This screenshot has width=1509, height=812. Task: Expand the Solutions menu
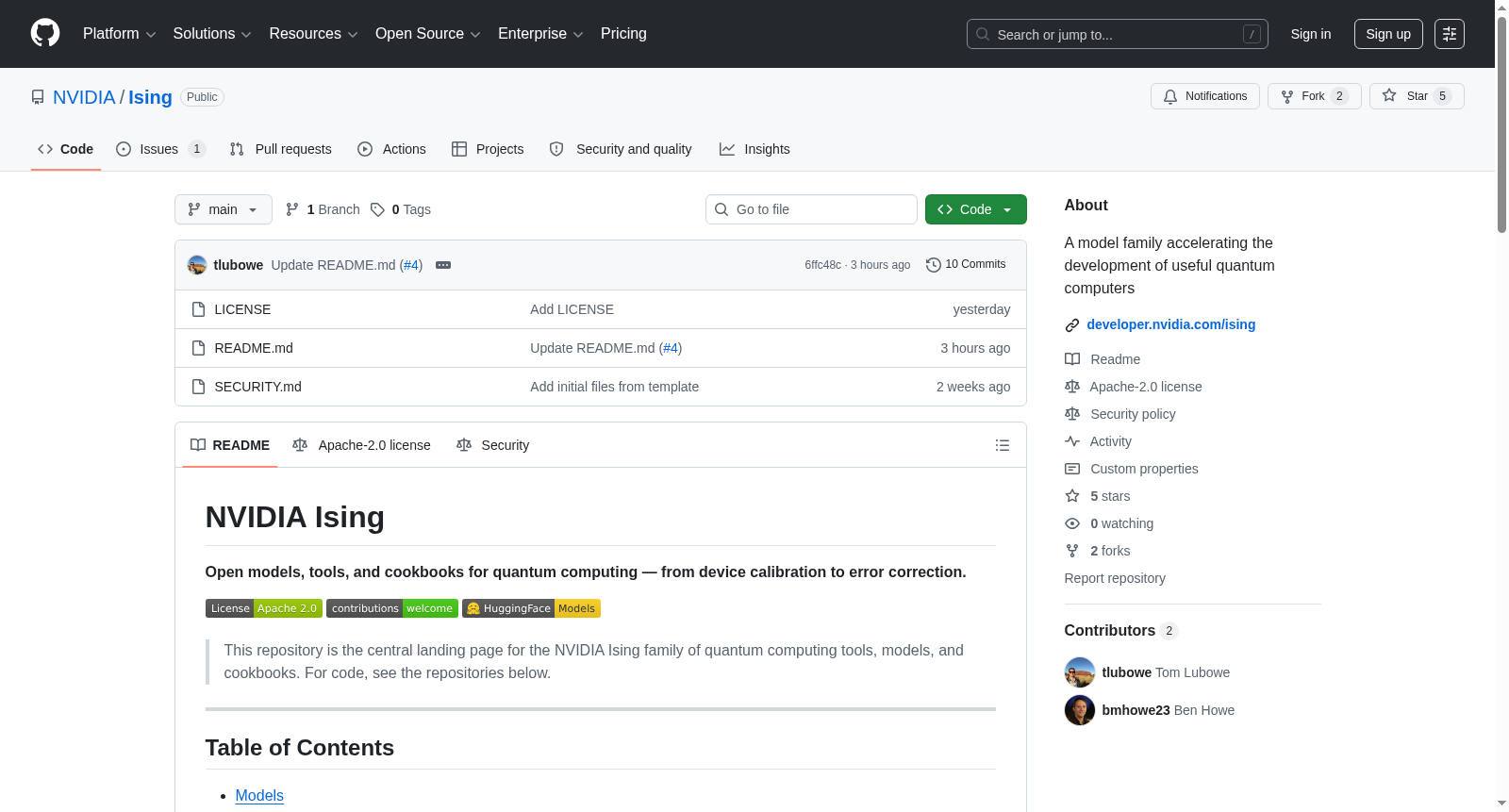coord(212,34)
